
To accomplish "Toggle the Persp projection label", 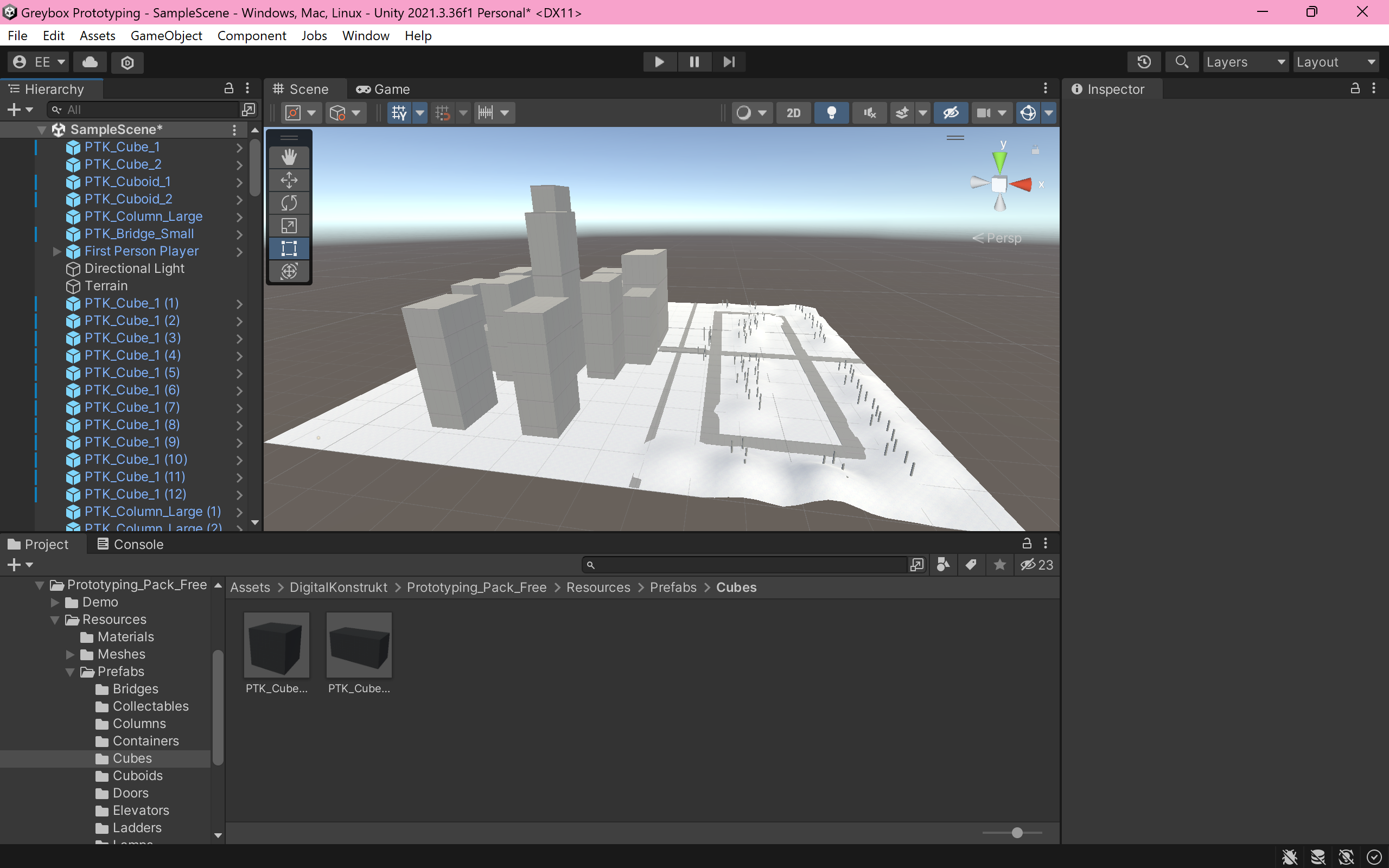I will [997, 238].
